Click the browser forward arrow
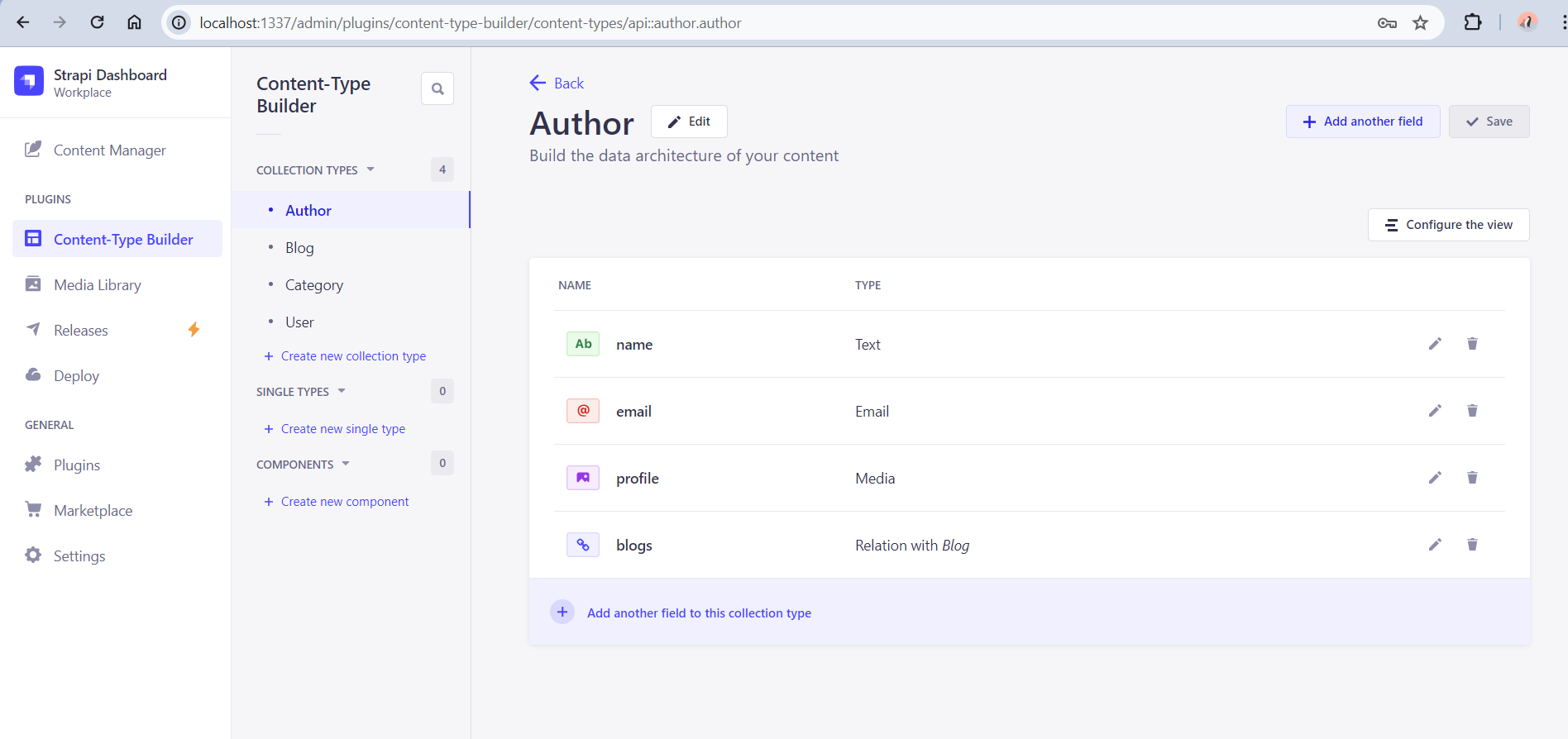This screenshot has width=1568, height=739. 60,22
